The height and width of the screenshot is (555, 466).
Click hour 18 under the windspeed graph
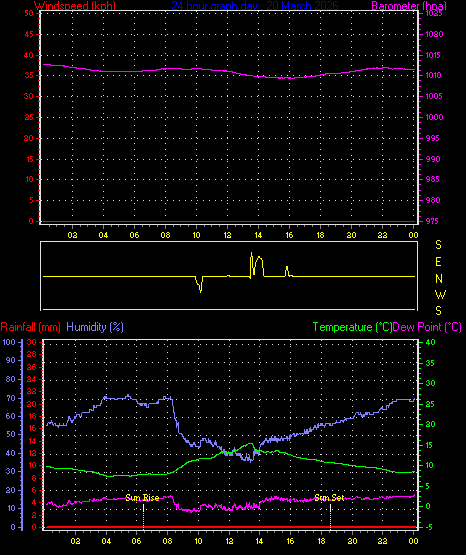coord(320,235)
